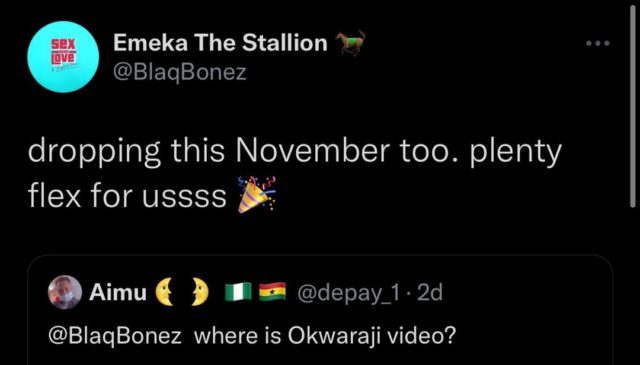This screenshot has height=365, width=640.
Task: Open Aimu's small profile avatar
Action: click(x=64, y=292)
